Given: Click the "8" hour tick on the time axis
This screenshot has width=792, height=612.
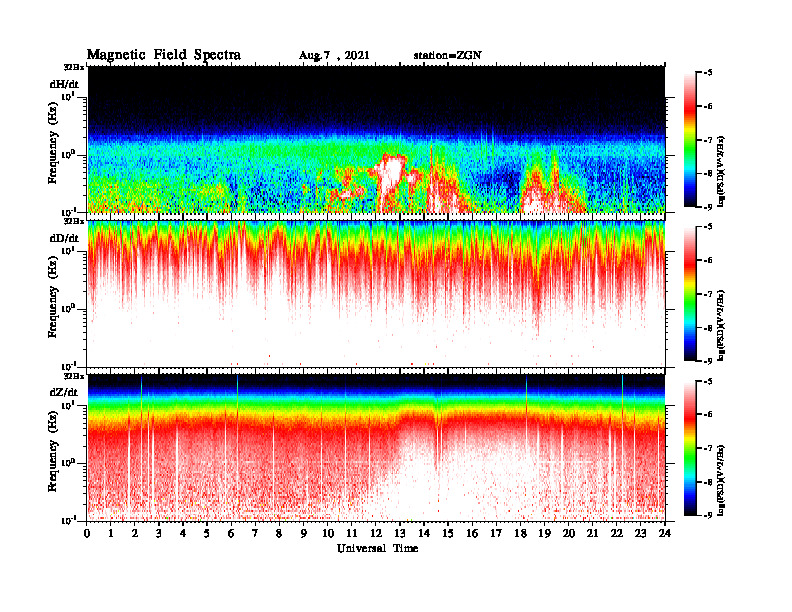Looking at the screenshot, I should coord(279,534).
